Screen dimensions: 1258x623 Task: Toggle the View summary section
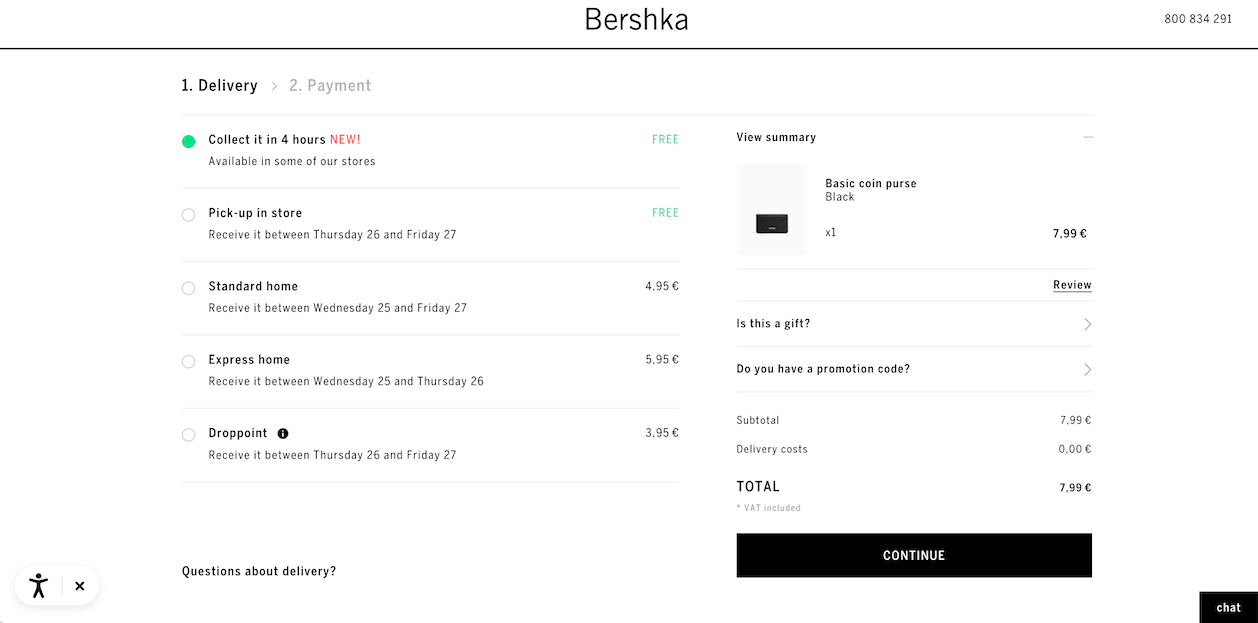coord(914,137)
